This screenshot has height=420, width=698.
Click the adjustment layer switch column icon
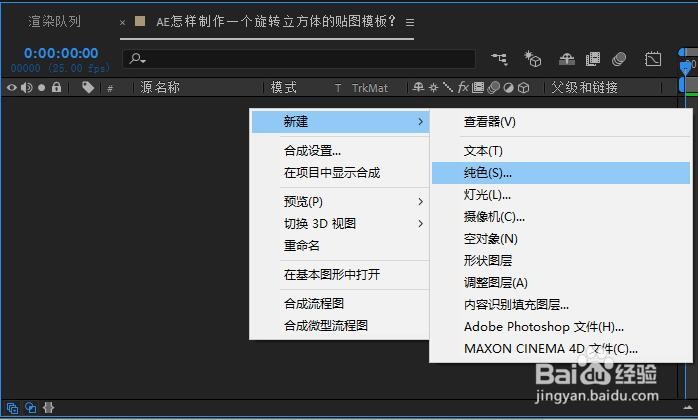point(508,88)
